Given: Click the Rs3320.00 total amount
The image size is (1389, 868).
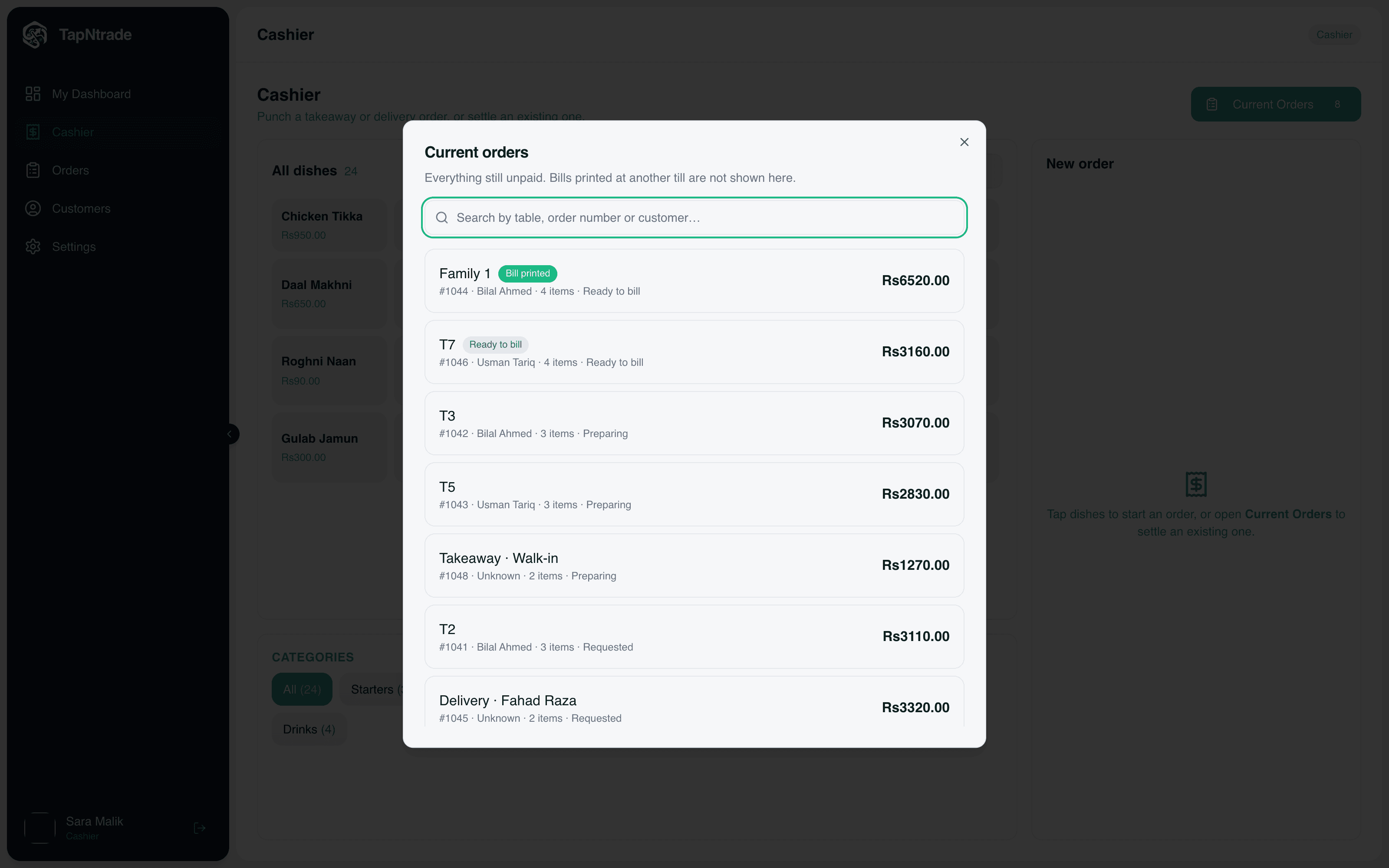Looking at the screenshot, I should pos(915,708).
